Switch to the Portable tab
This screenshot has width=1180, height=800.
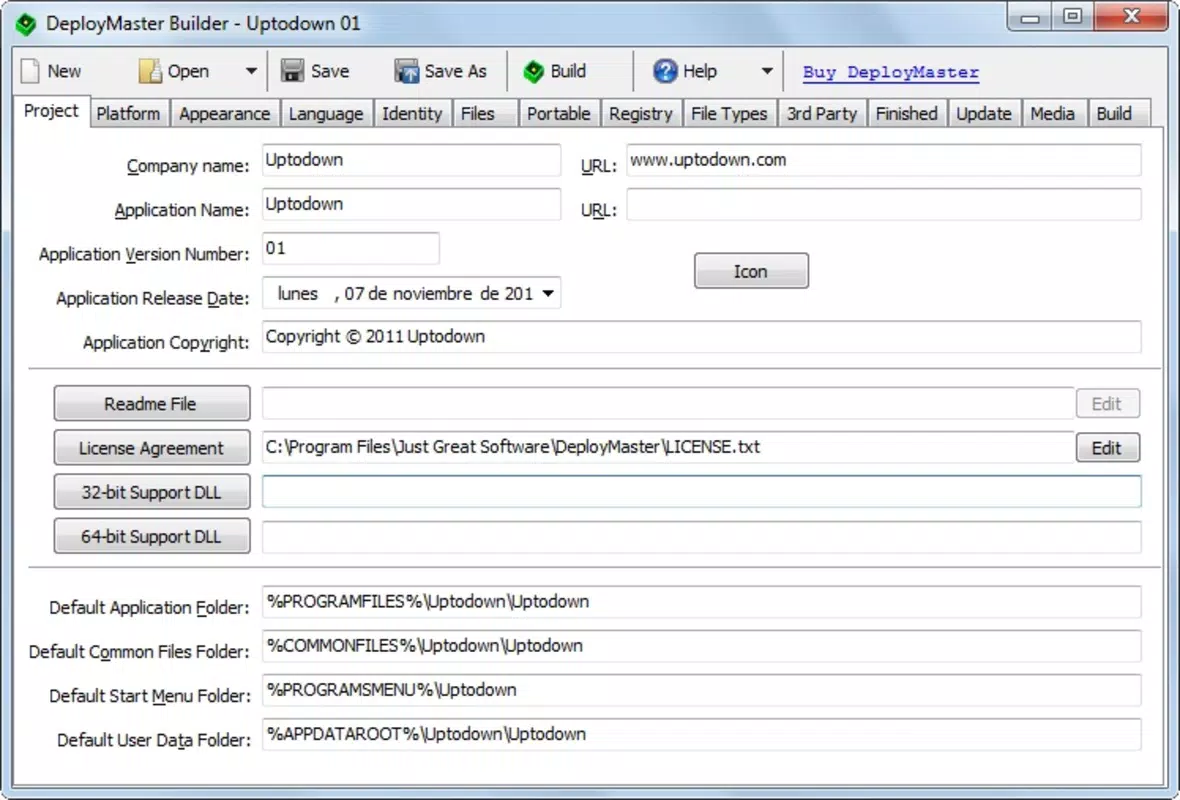(x=558, y=114)
